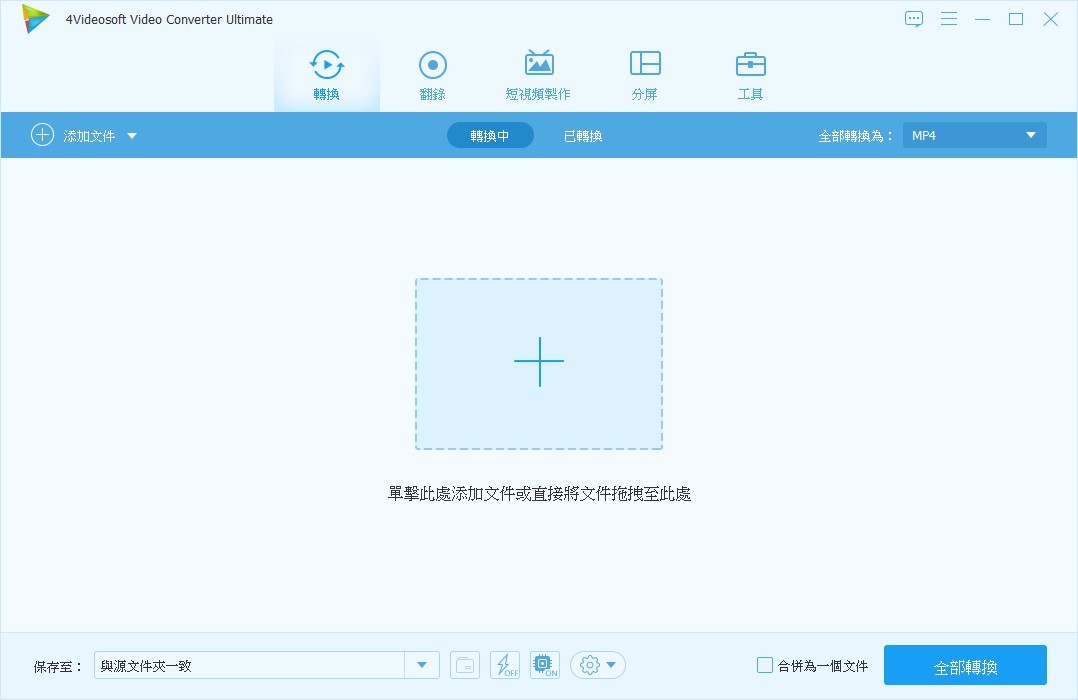Open the MP4 output format dropdown
1078x700 pixels.
(974, 135)
